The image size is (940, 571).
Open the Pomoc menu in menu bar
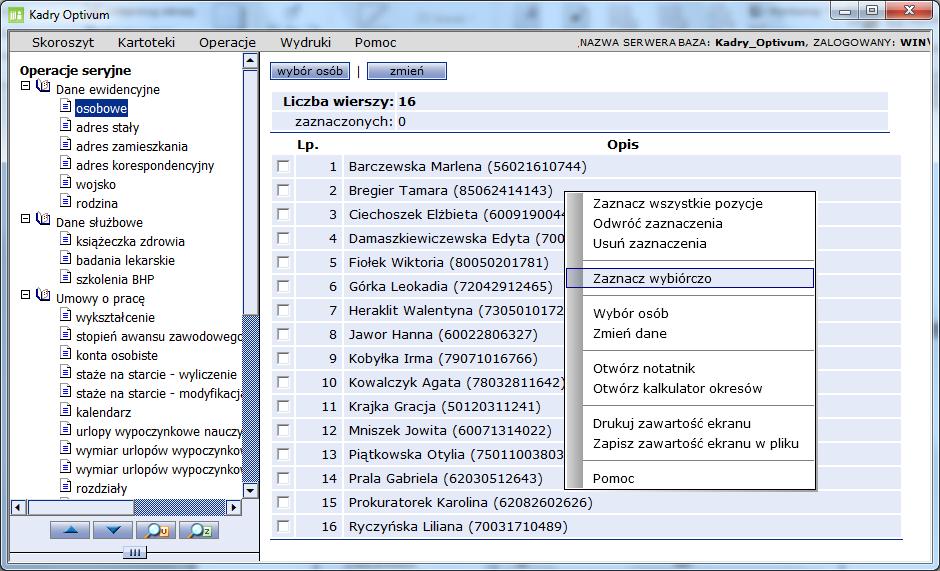coord(375,43)
